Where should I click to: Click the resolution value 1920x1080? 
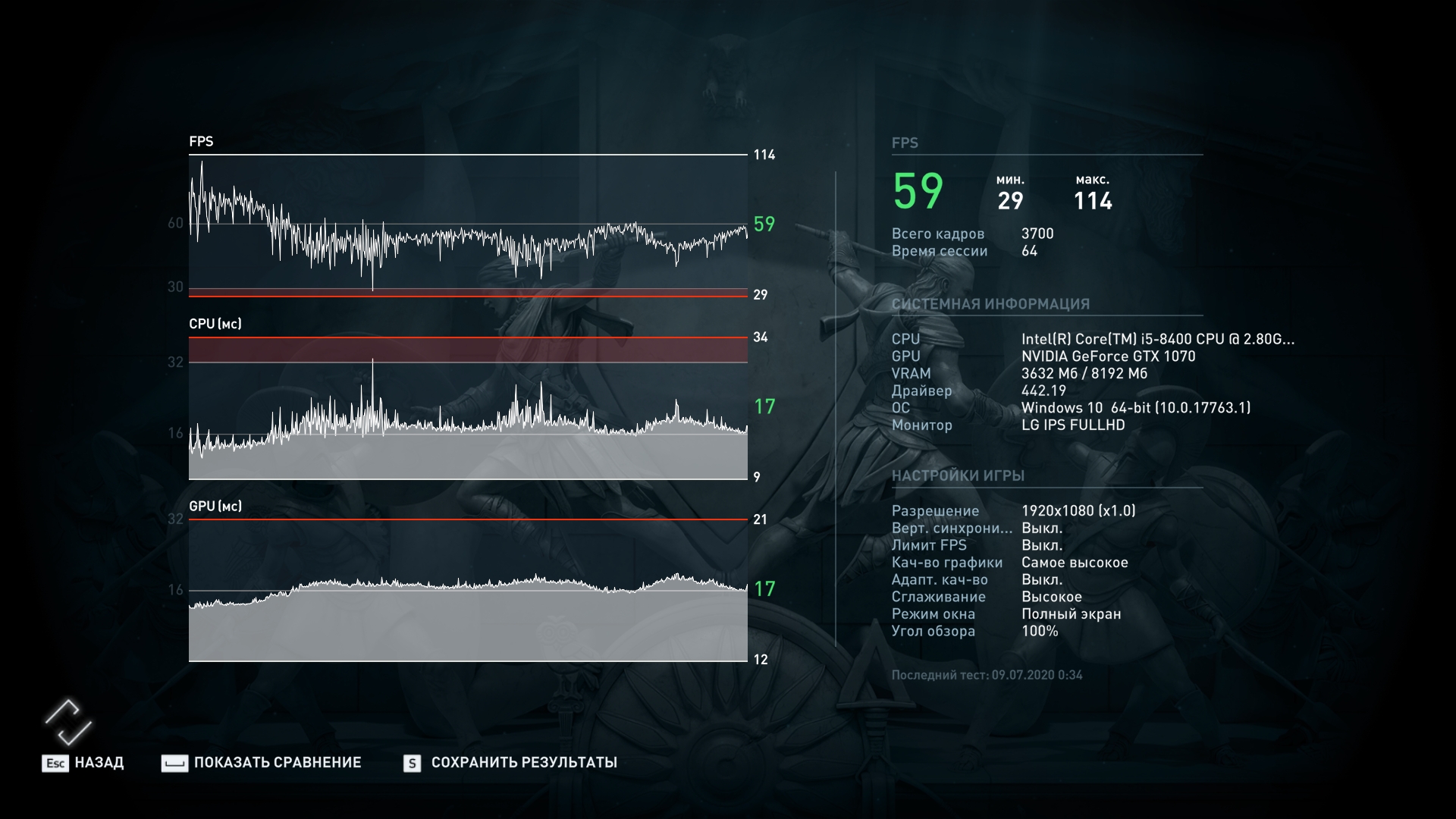1078,511
